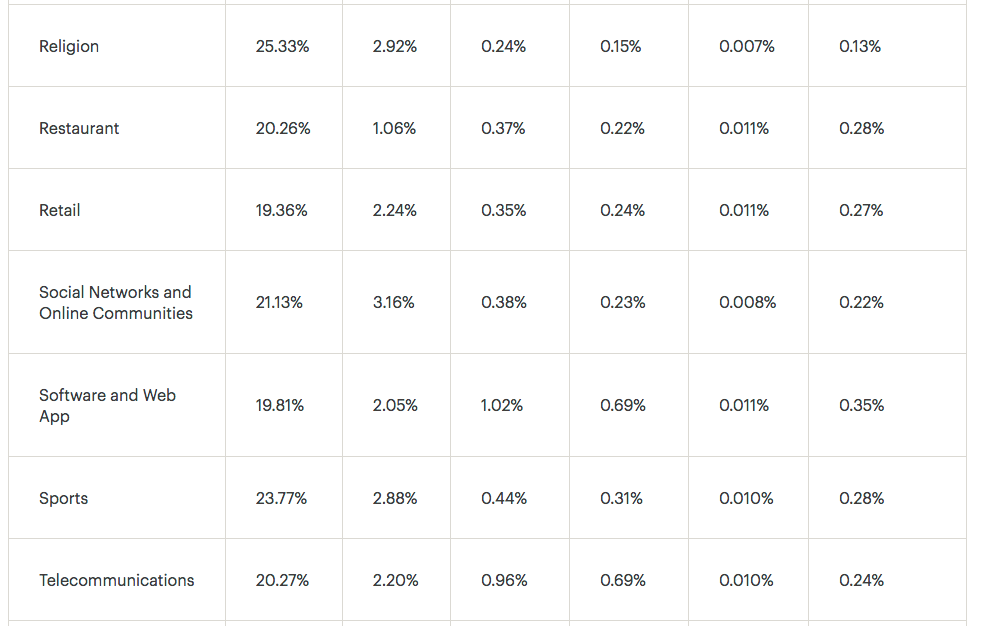Screen dimensions: 981x626
Task: Select the 3.16% cell in Social Networks row
Action: coord(394,303)
